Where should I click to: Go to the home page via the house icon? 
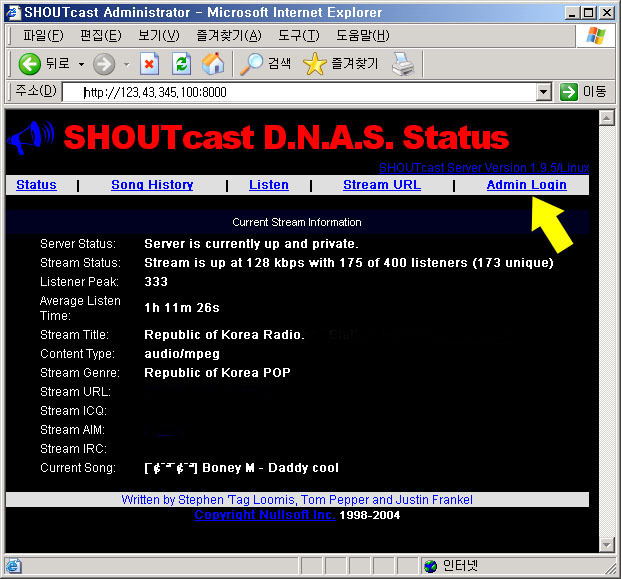[x=213, y=64]
